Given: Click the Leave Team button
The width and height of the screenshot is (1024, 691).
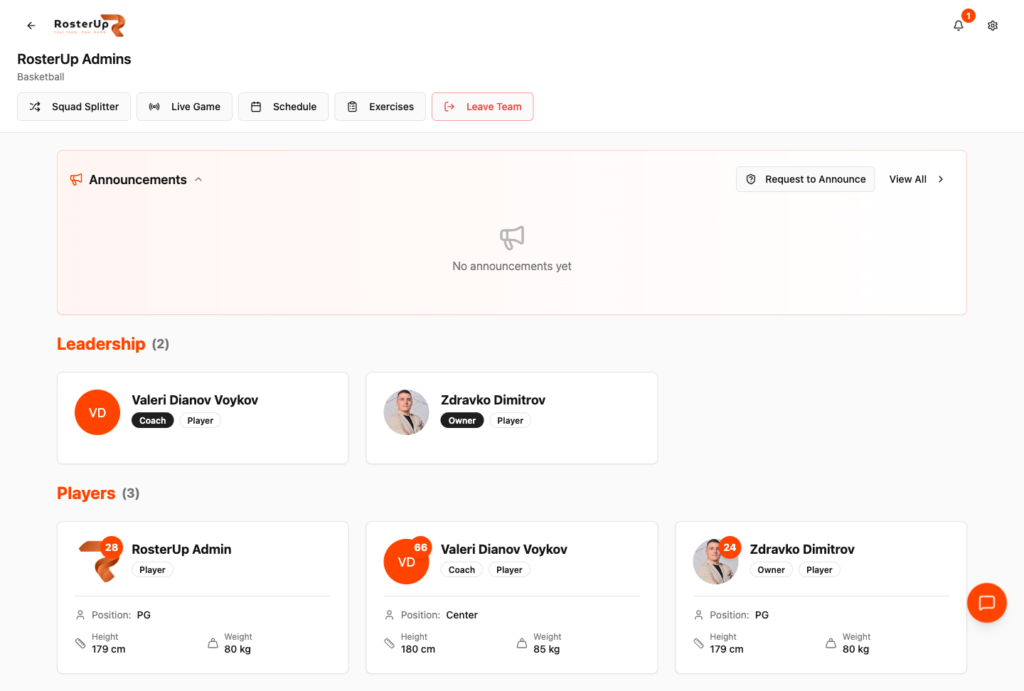Looking at the screenshot, I should [x=483, y=106].
